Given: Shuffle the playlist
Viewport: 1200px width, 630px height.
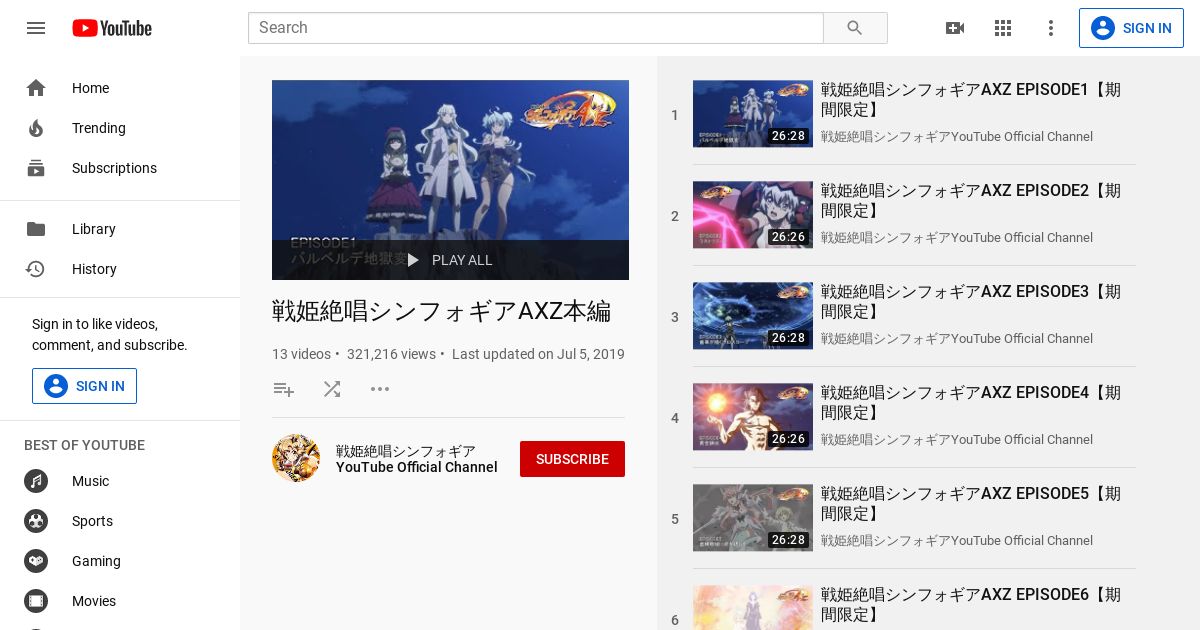Looking at the screenshot, I should (332, 389).
